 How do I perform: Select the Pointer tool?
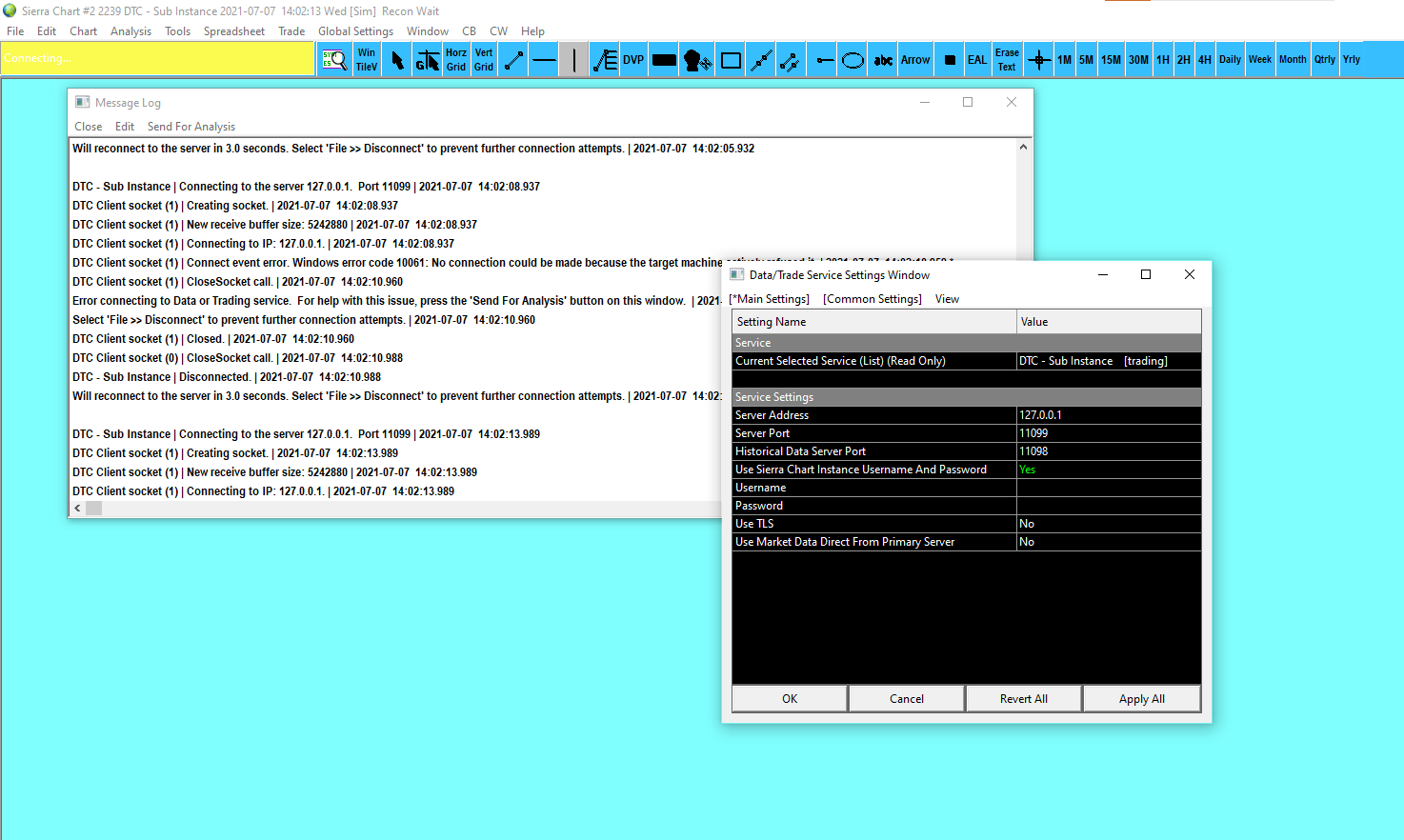click(x=397, y=60)
